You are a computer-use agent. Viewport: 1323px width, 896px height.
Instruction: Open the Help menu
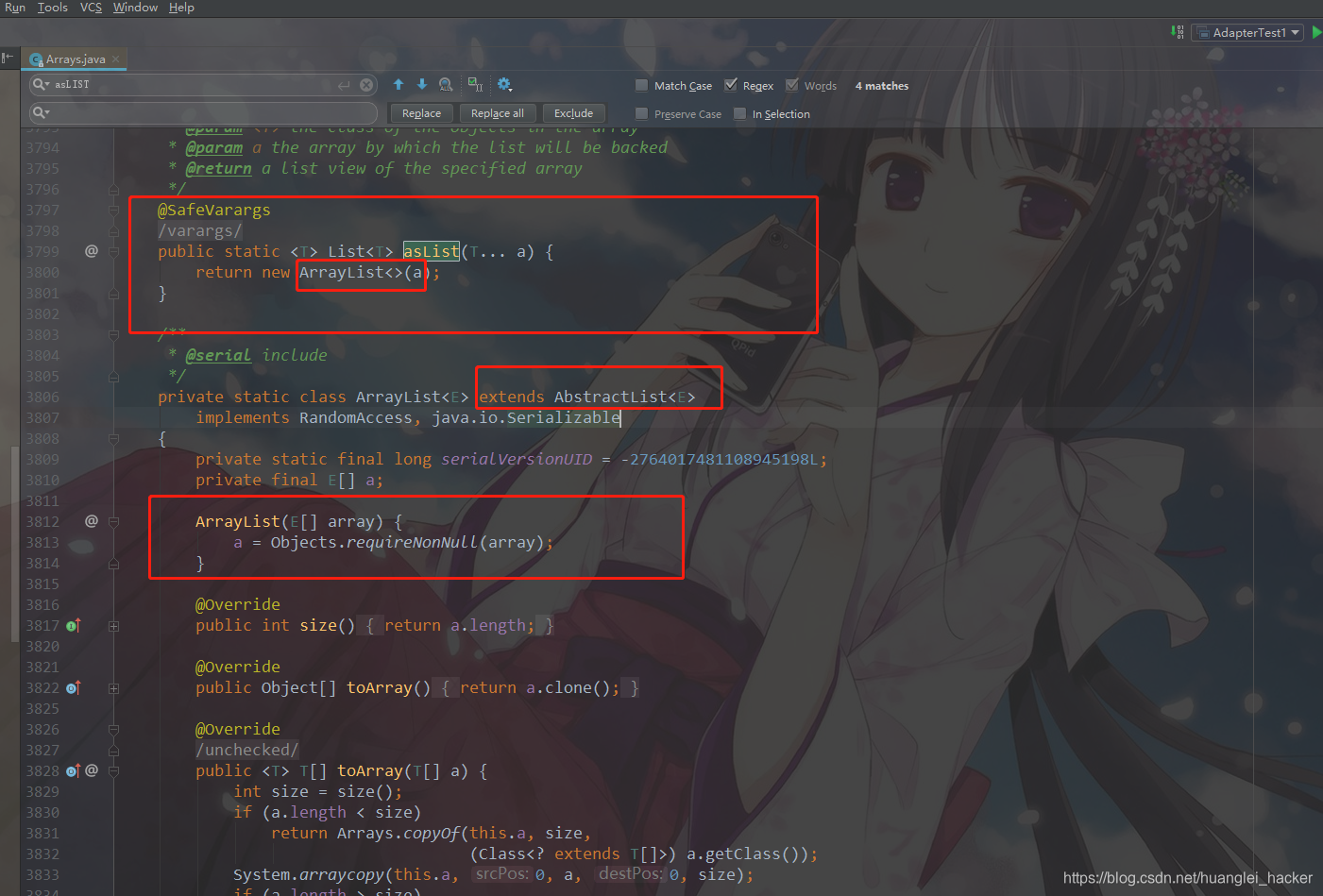click(x=181, y=8)
